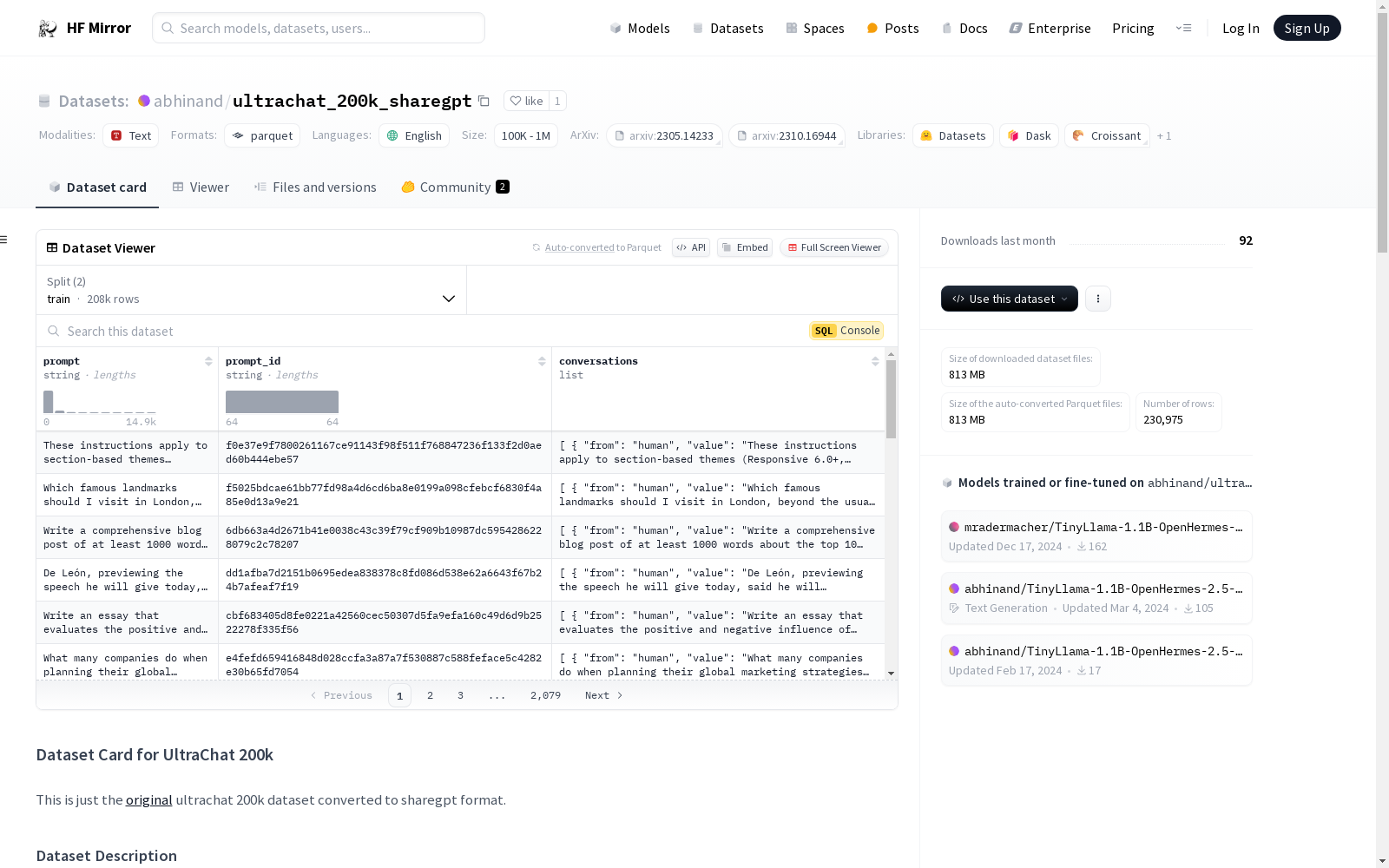Image resolution: width=1389 pixels, height=868 pixels.
Task: Click the Embed button
Action: [x=745, y=247]
